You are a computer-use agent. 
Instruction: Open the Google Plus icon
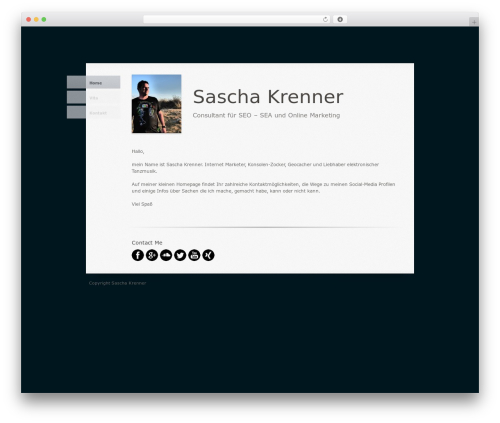(152, 255)
